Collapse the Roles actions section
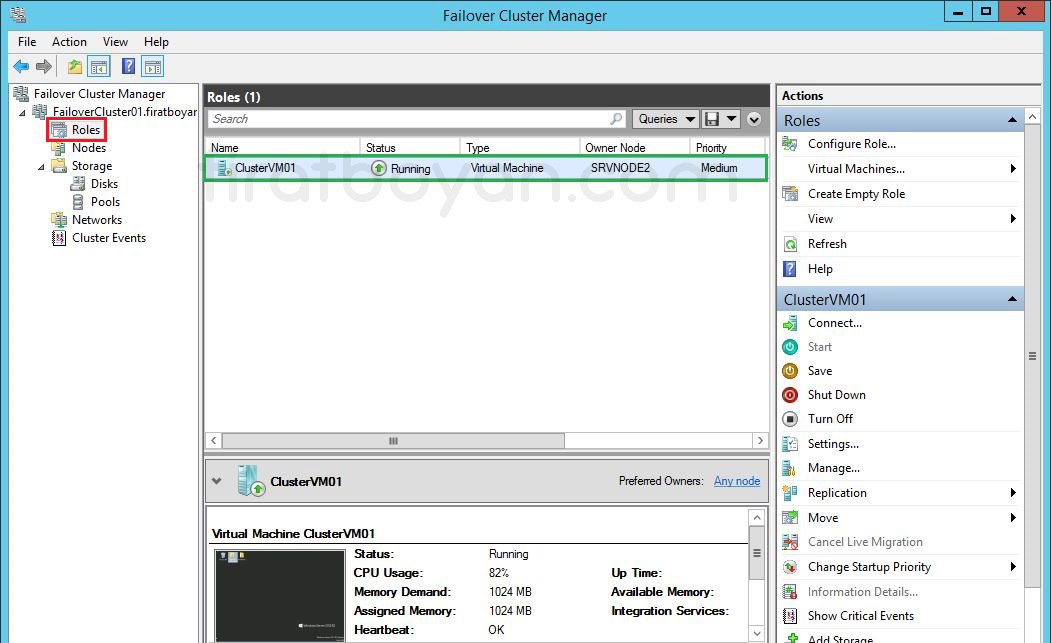The width and height of the screenshot is (1051, 643). (1012, 120)
